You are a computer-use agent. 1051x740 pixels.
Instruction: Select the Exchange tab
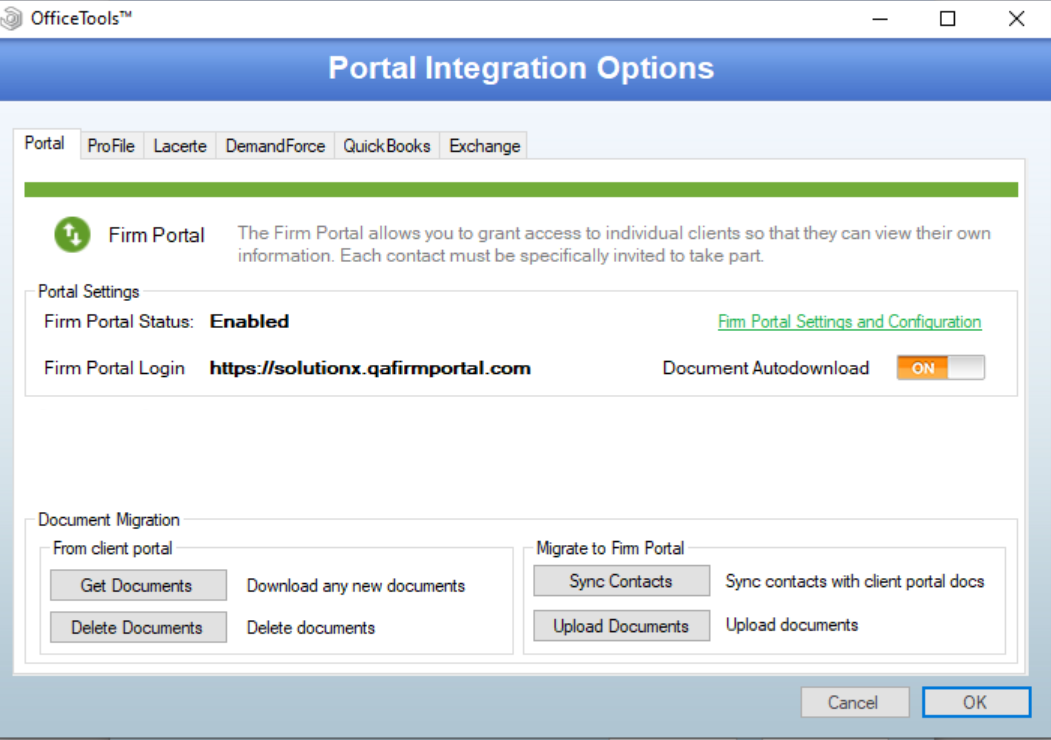(x=484, y=146)
